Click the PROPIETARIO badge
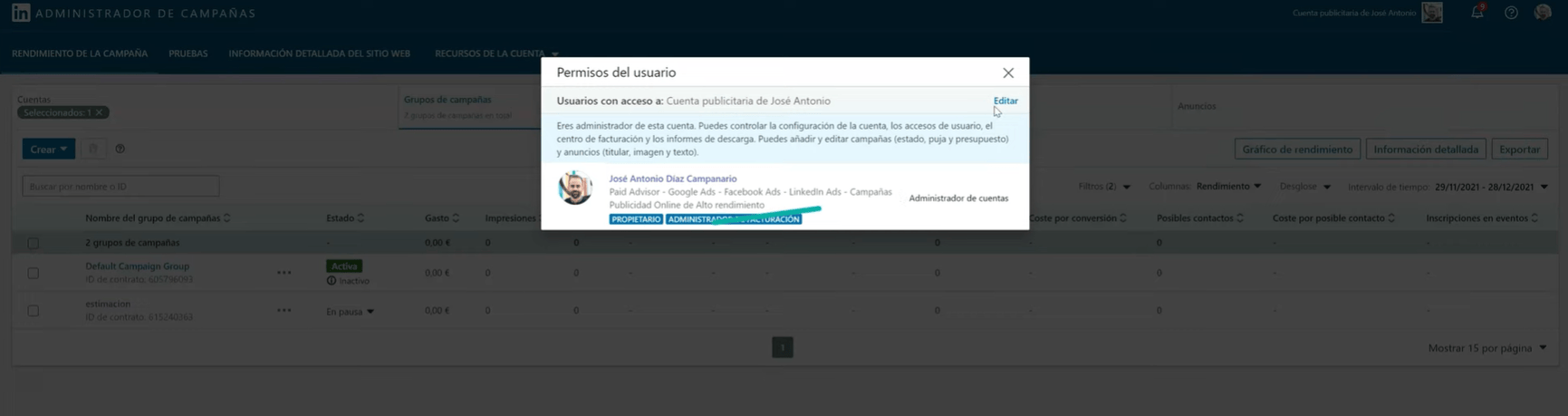This screenshot has height=416, width=1568. [x=636, y=219]
